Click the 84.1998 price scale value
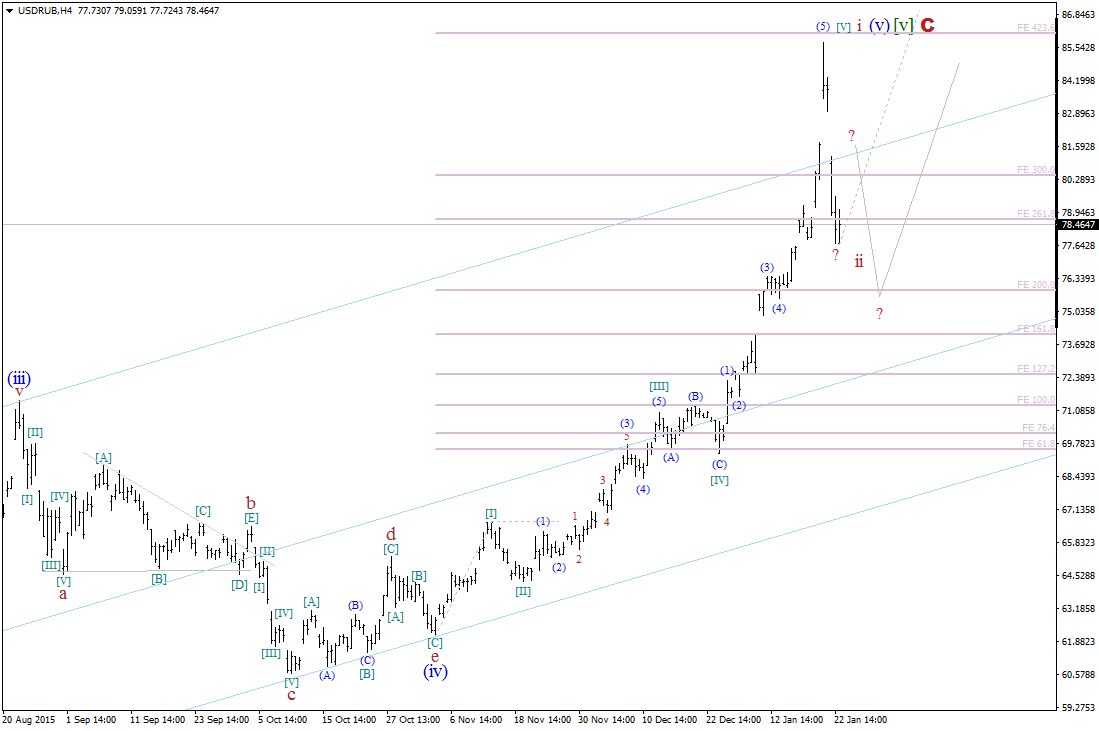 [x=1078, y=81]
